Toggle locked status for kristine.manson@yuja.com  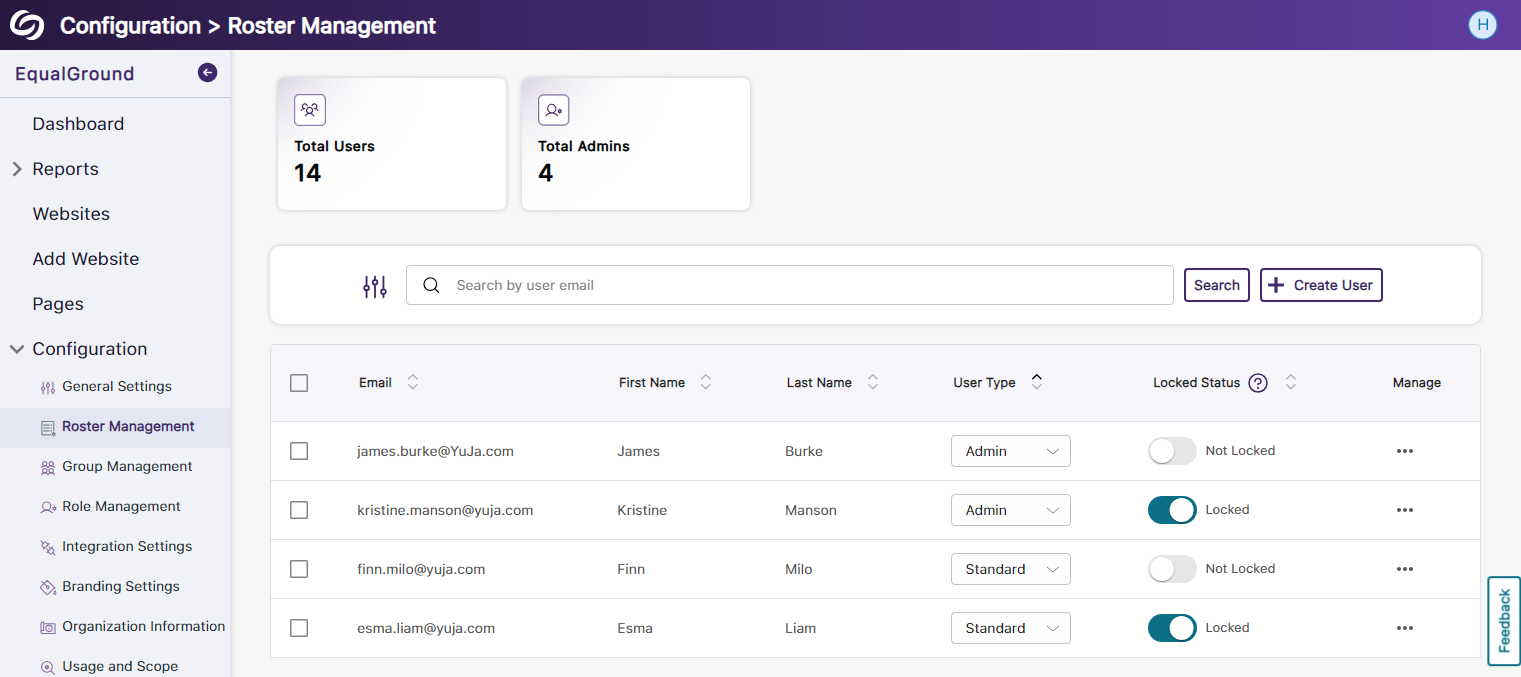coord(1171,510)
